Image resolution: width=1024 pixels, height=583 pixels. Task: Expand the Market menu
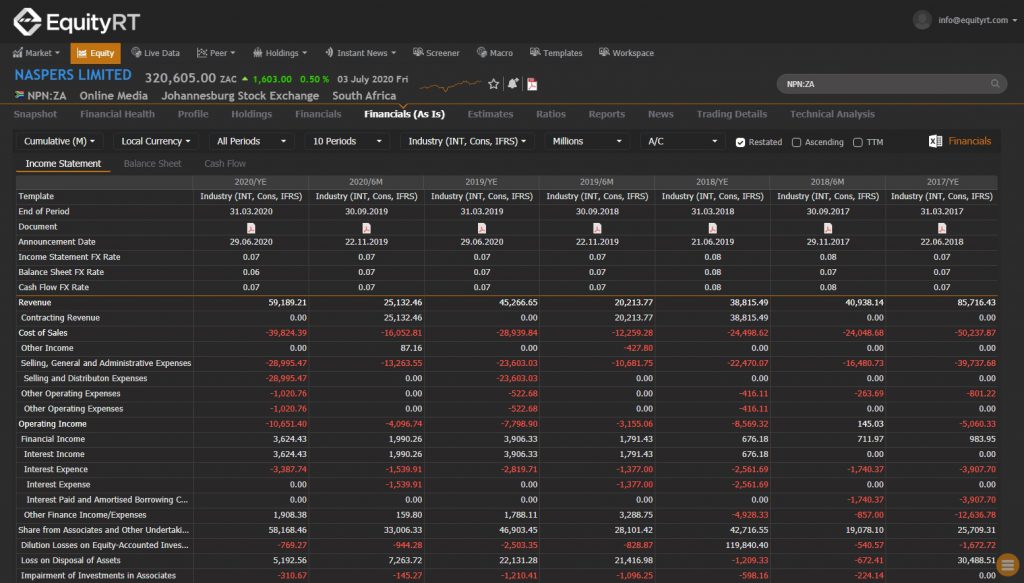(37, 53)
